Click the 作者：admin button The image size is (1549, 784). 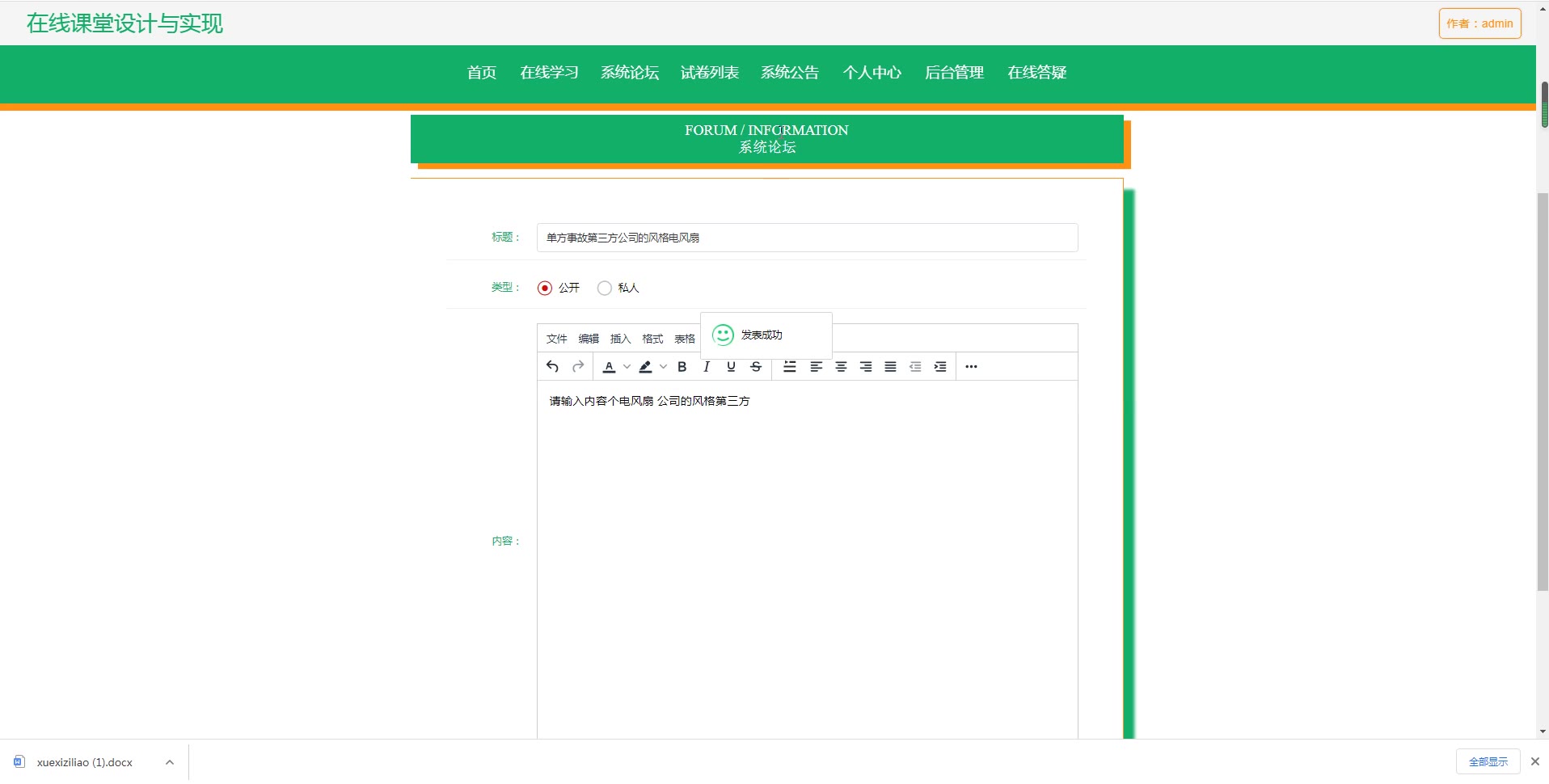[x=1480, y=23]
